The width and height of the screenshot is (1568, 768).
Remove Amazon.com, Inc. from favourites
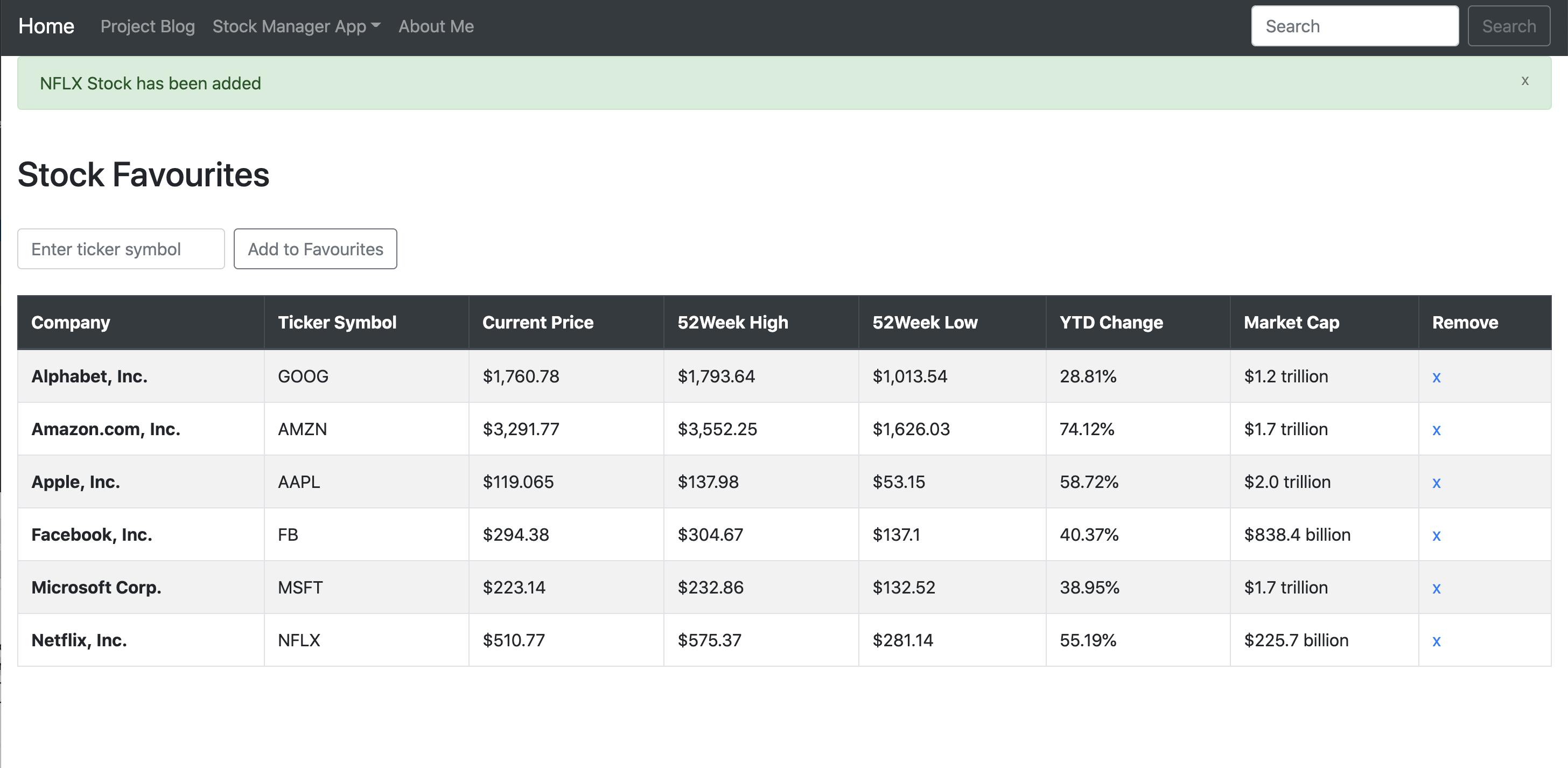tap(1437, 429)
